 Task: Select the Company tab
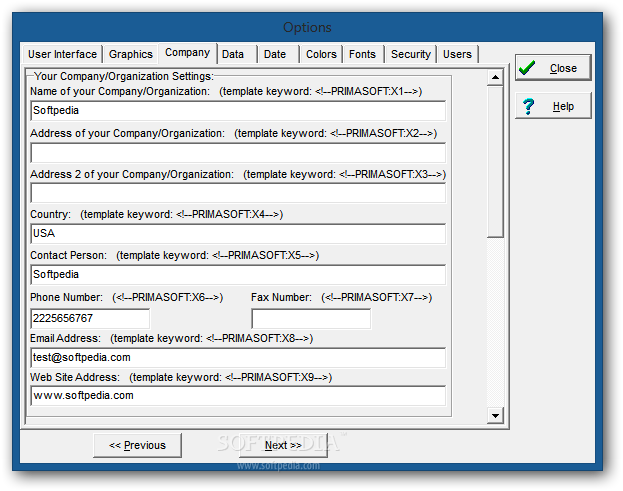click(x=188, y=53)
